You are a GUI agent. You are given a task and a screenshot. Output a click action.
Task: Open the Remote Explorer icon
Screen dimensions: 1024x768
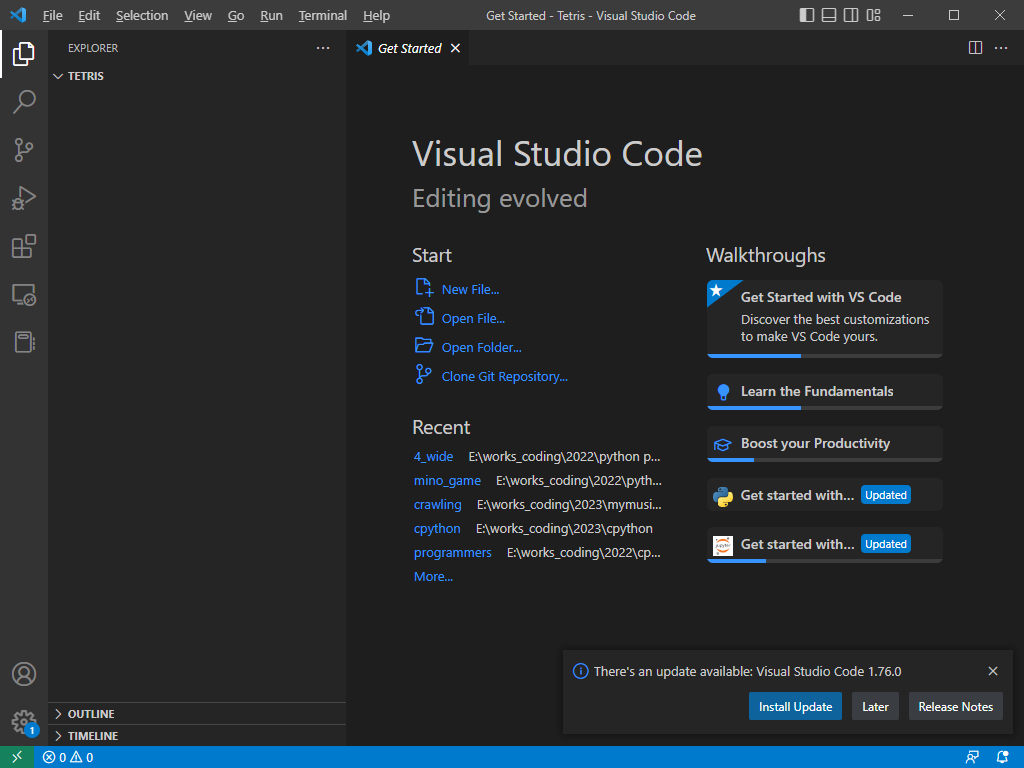[24, 295]
